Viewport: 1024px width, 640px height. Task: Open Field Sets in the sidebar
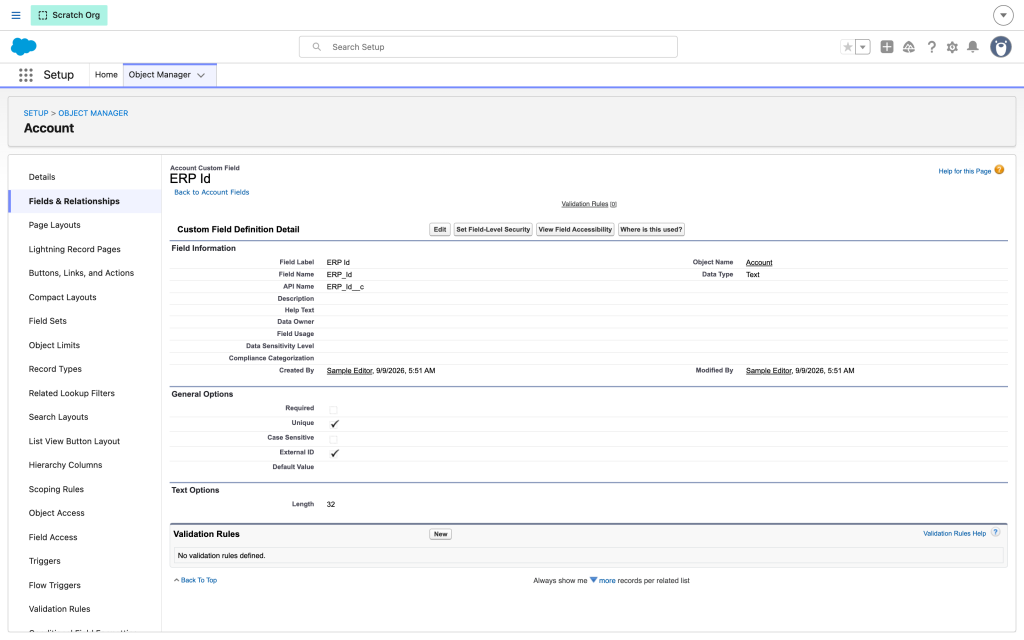click(48, 321)
